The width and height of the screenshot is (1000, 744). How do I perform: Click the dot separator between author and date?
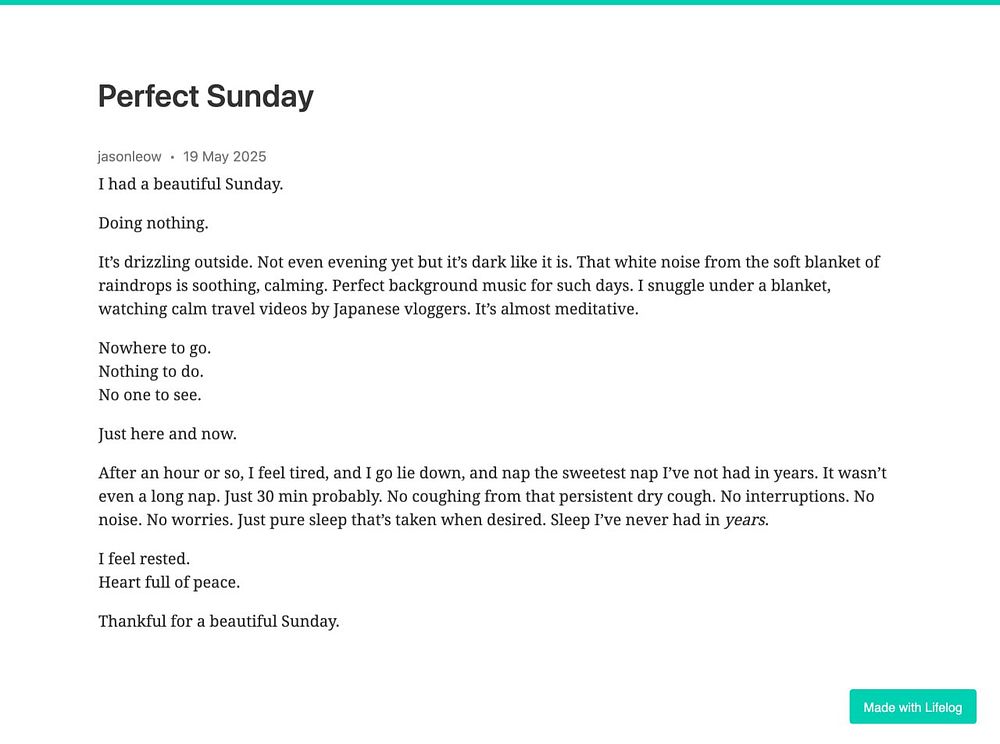click(172, 157)
